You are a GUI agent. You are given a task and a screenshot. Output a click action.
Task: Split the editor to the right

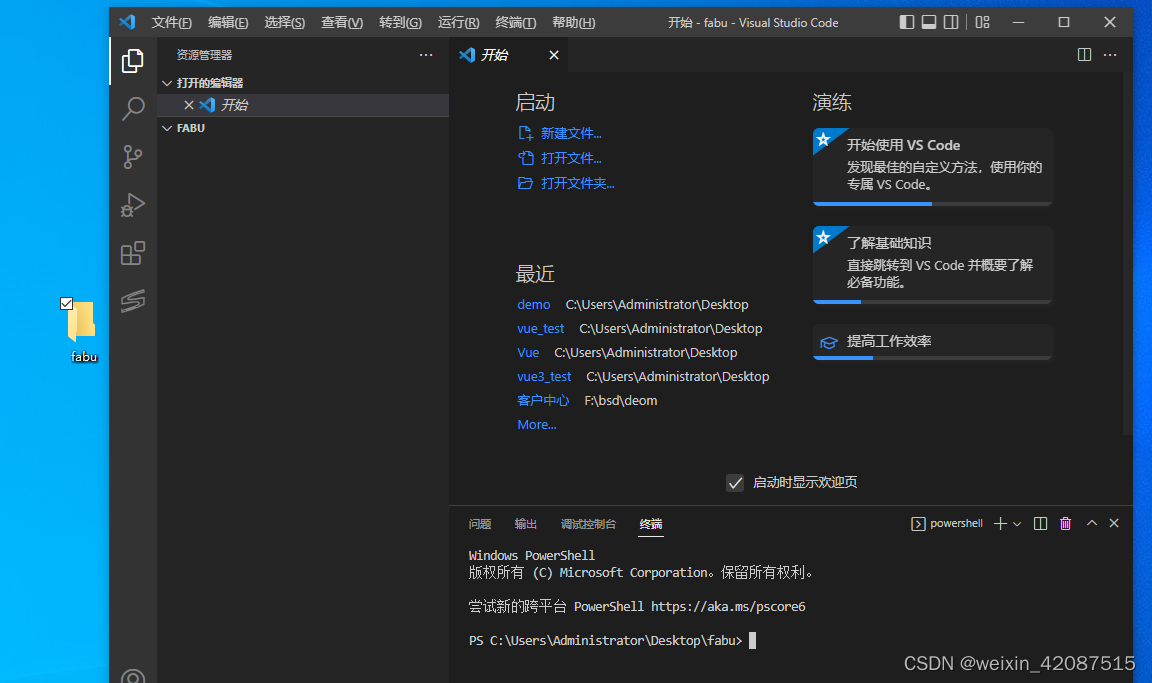pos(1084,54)
